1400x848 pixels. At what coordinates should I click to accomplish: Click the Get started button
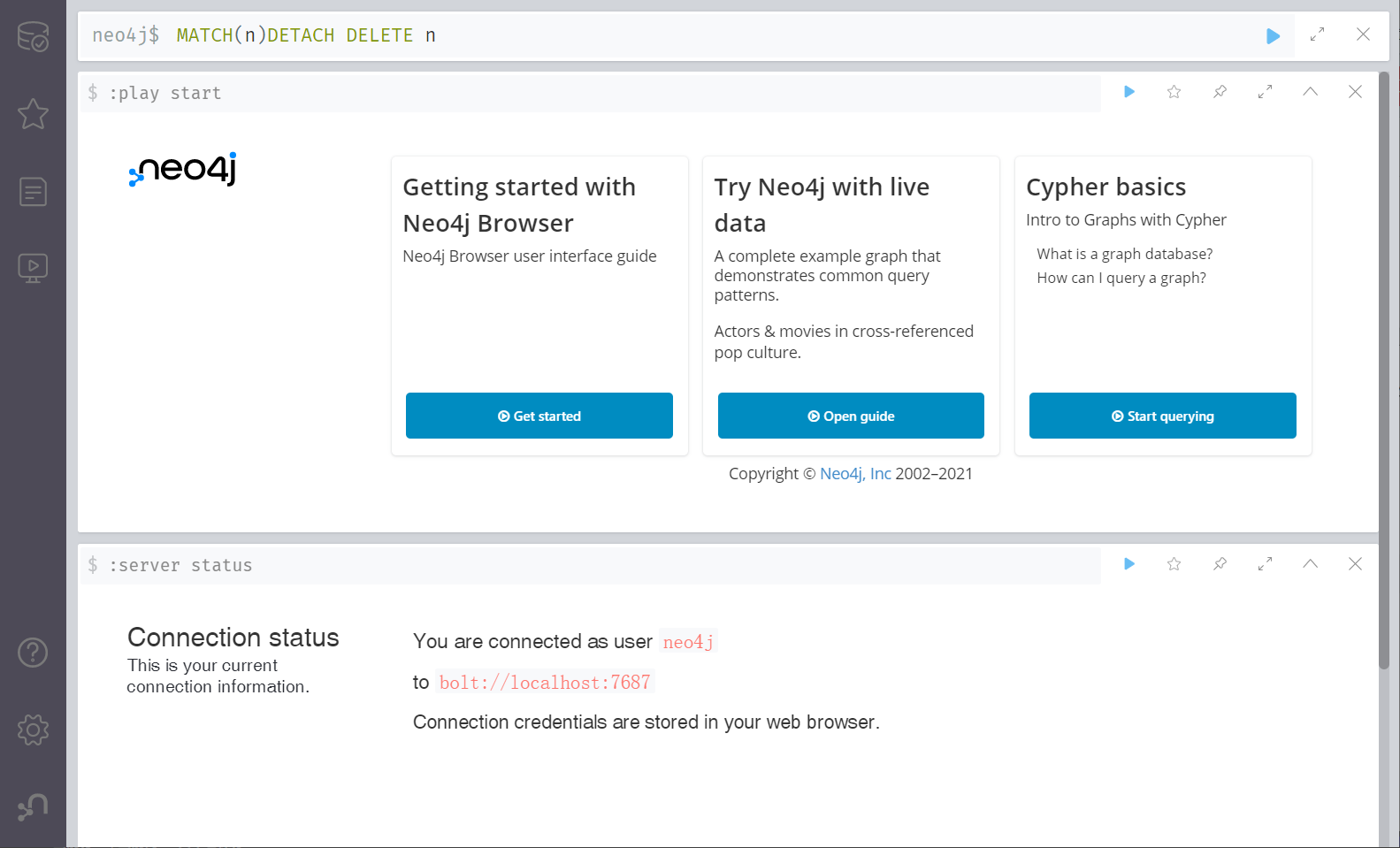(x=539, y=416)
